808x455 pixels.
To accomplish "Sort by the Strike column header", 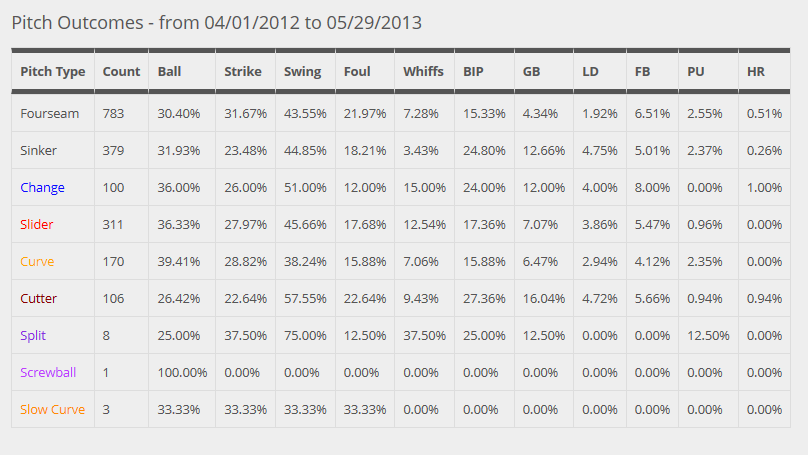I will (x=243, y=72).
